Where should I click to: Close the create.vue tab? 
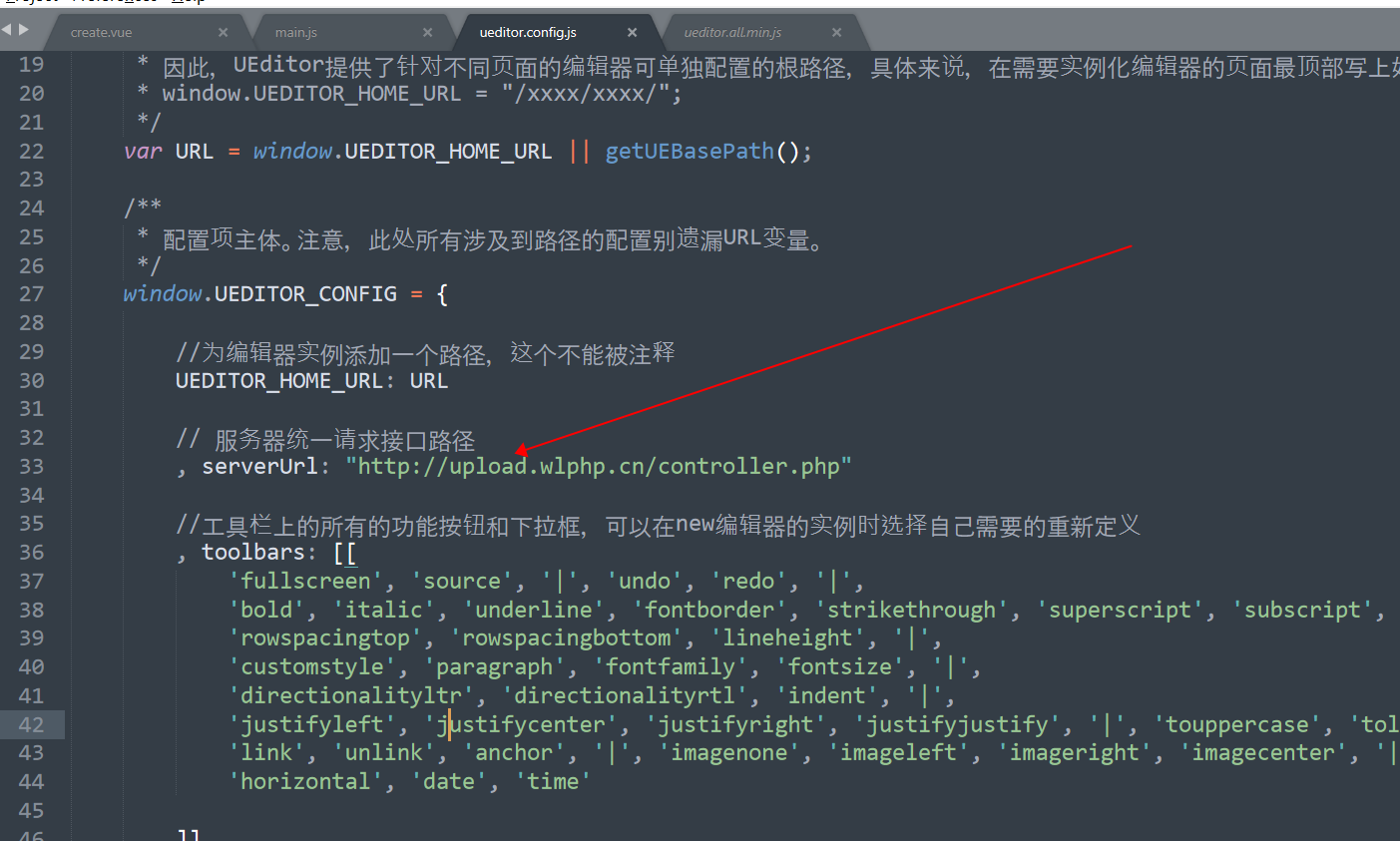point(223,33)
